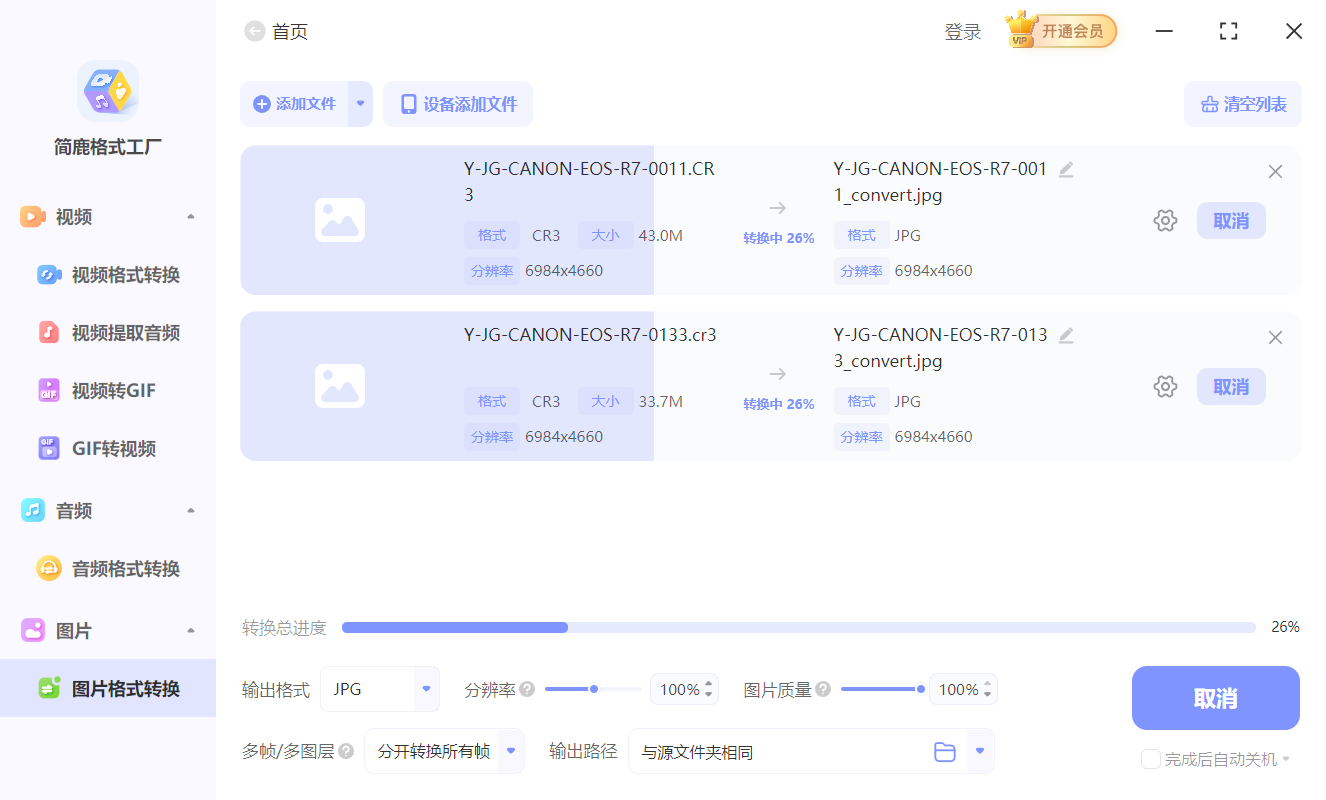Open settings gear for Y-JG-CANON-EOS-R7-0011 file

click(x=1165, y=221)
